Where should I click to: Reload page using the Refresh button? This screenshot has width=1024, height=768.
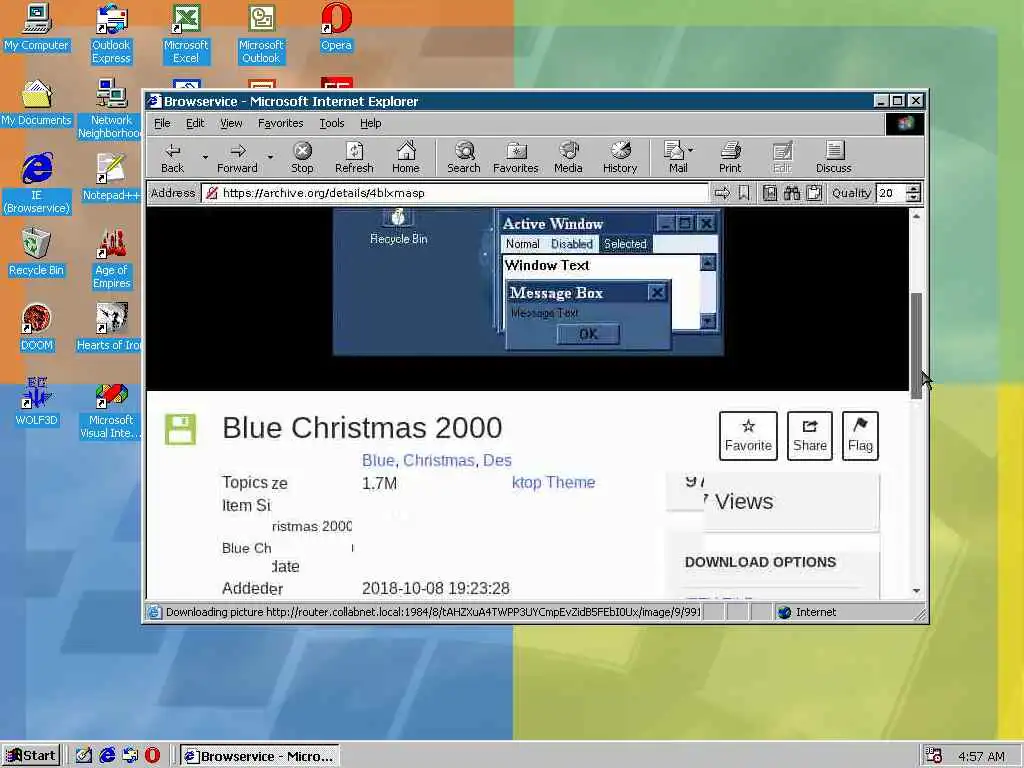354,158
